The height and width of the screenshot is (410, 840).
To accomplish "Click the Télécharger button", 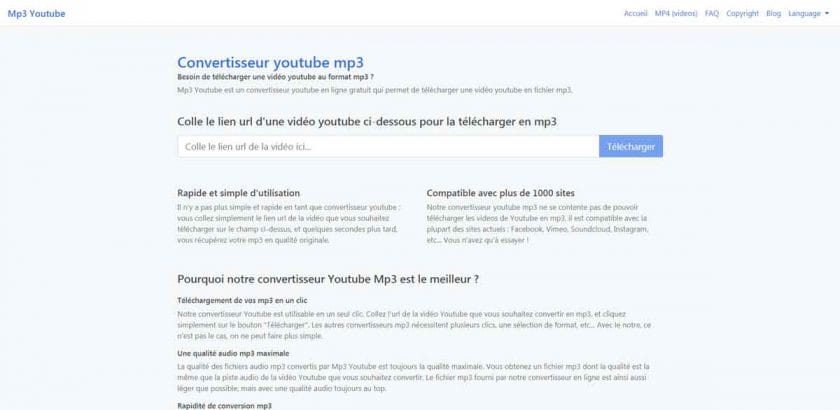I will click(x=631, y=146).
